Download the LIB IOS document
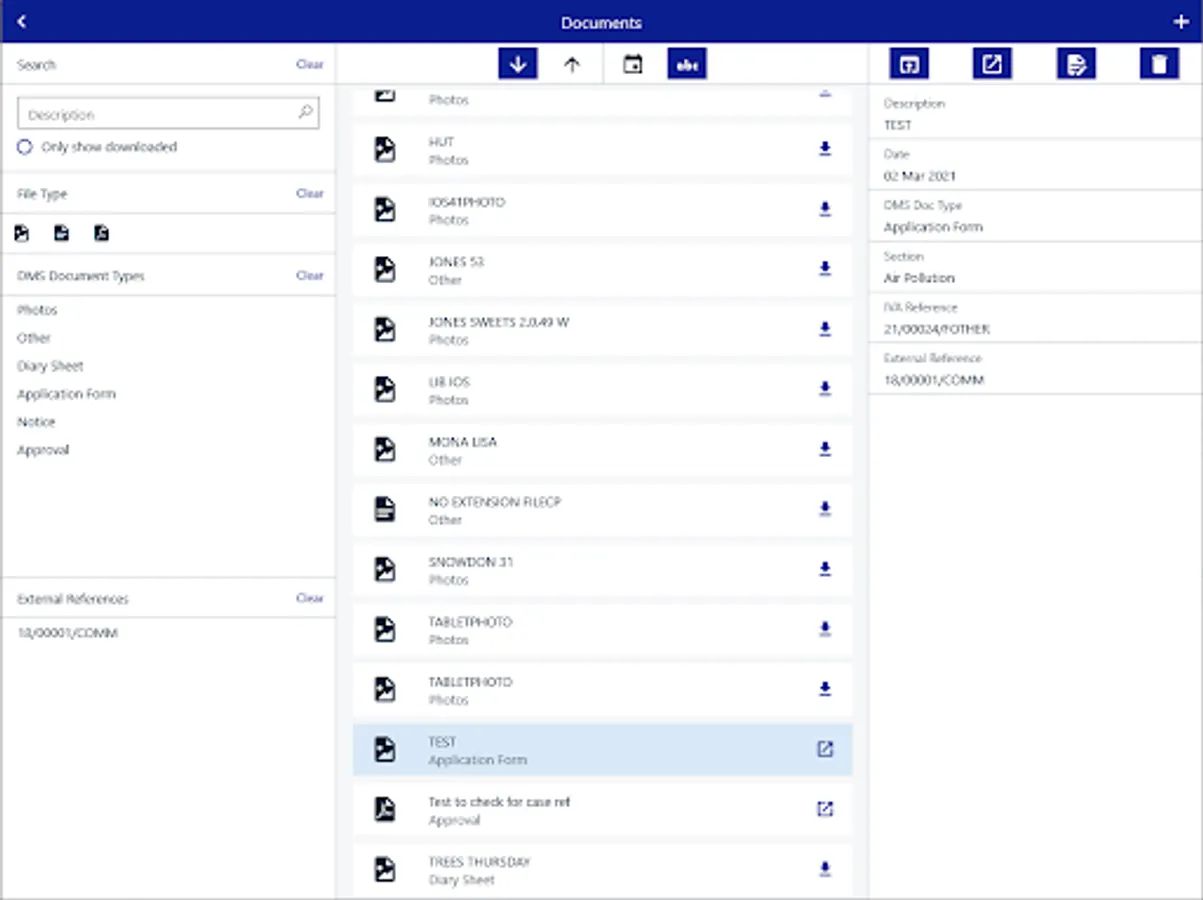The height and width of the screenshot is (900, 1203). [825, 389]
